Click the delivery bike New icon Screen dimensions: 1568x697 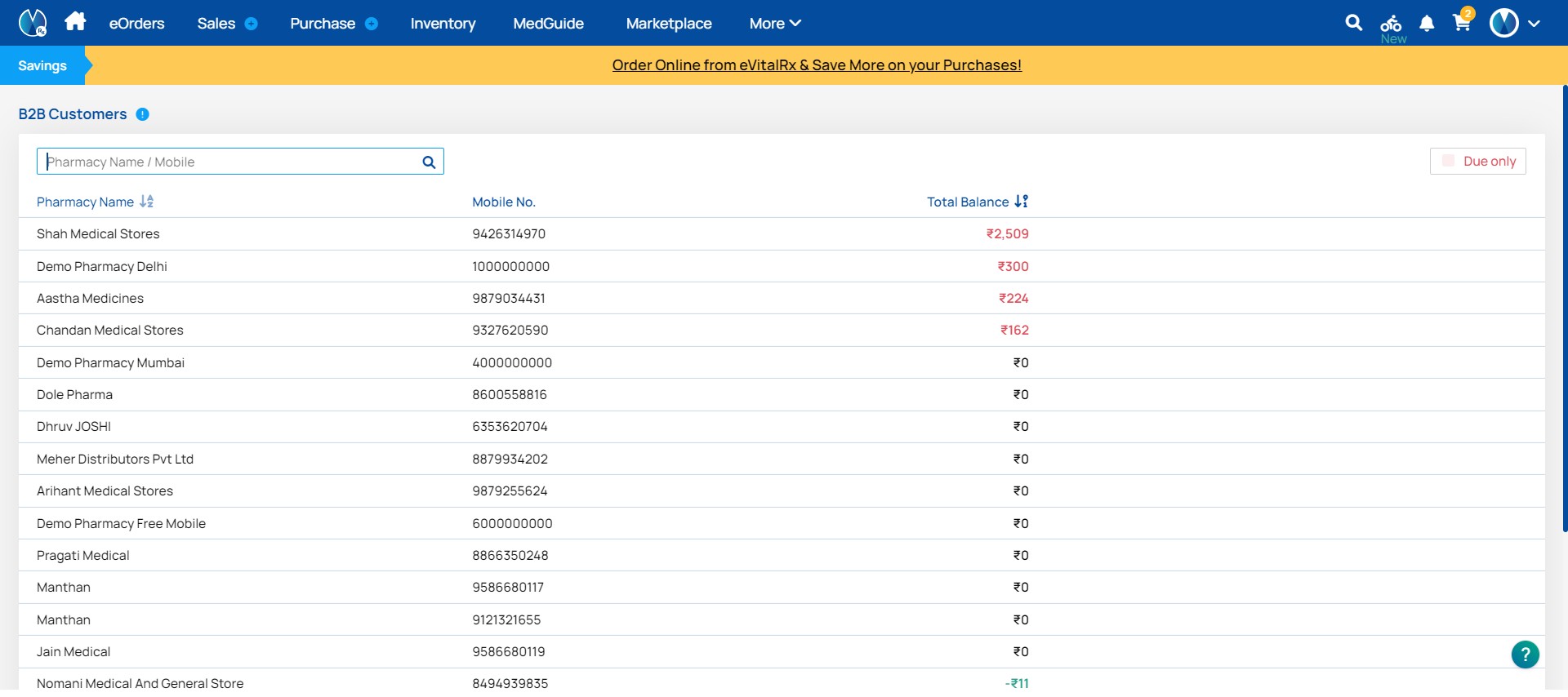(x=1392, y=27)
